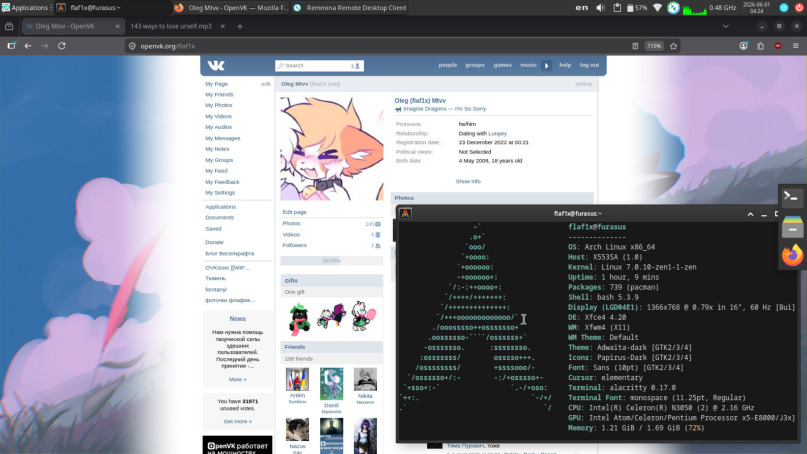807x454 pixels.
Task: Open the file manager from side dock
Action: click(x=792, y=225)
